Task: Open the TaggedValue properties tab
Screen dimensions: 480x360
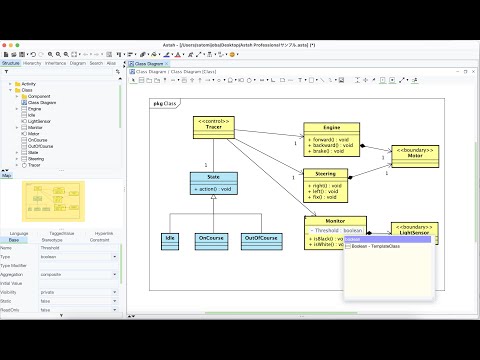Action: coord(62,234)
